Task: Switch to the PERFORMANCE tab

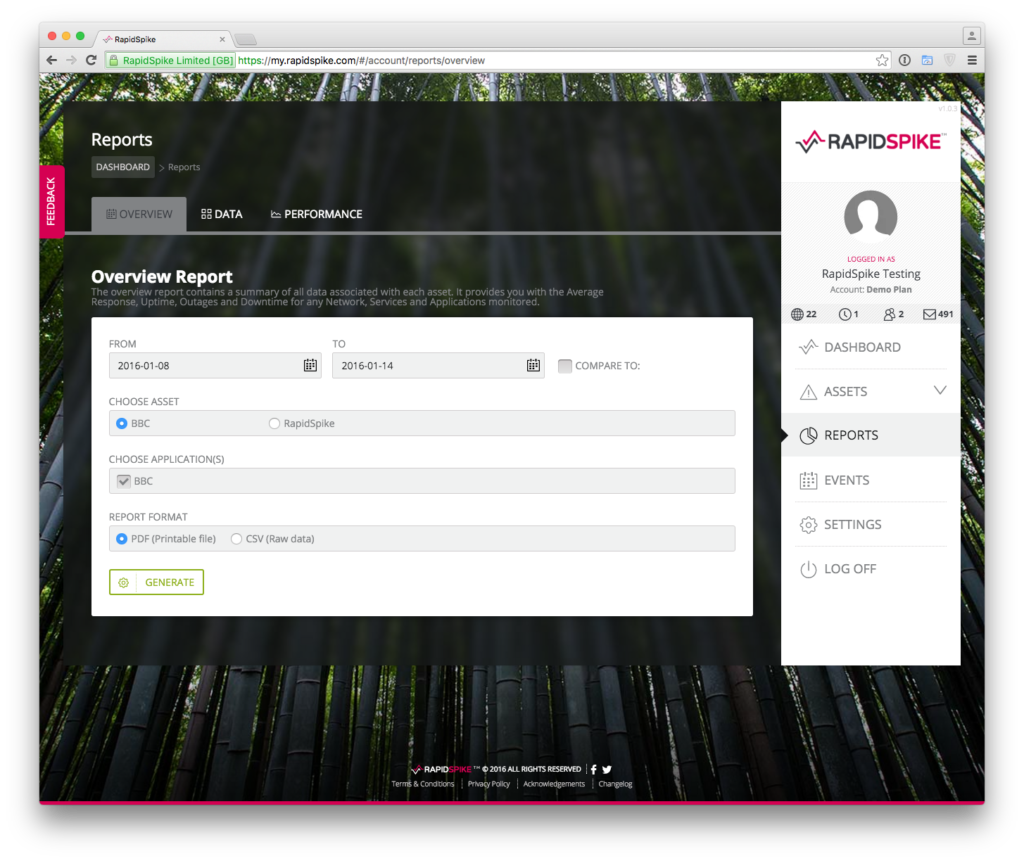Action: pyautogui.click(x=316, y=213)
